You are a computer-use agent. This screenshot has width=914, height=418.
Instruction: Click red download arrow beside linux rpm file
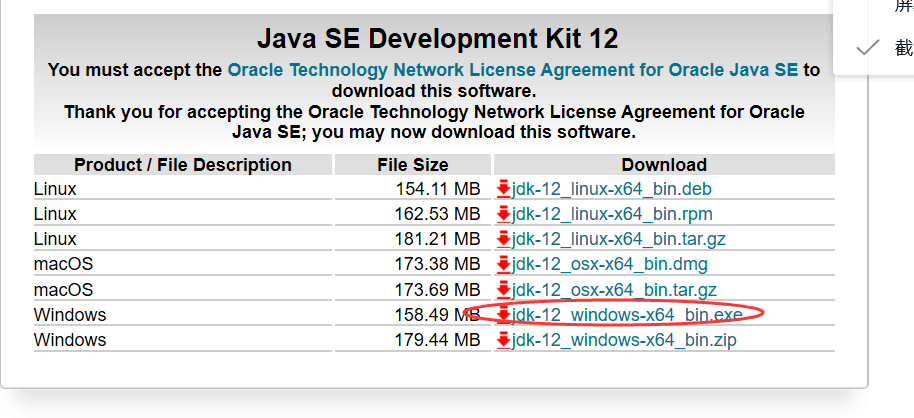pos(504,215)
